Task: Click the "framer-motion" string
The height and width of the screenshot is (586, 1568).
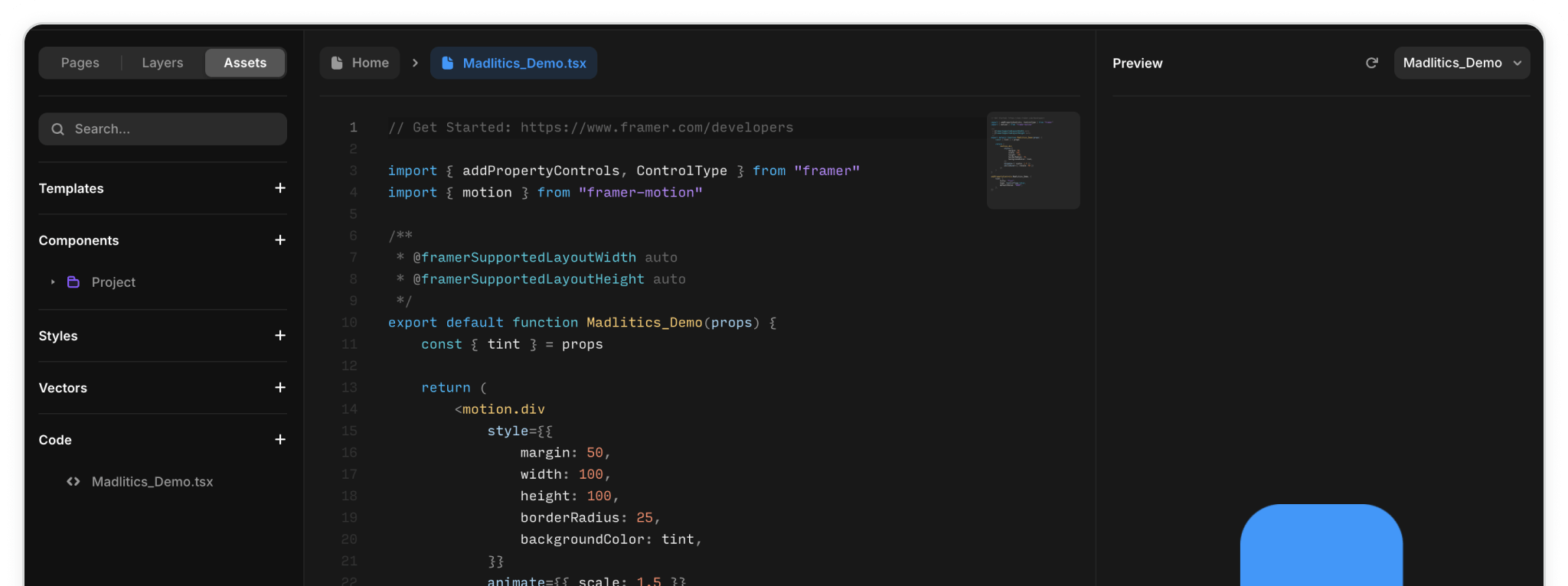Action: [x=640, y=193]
